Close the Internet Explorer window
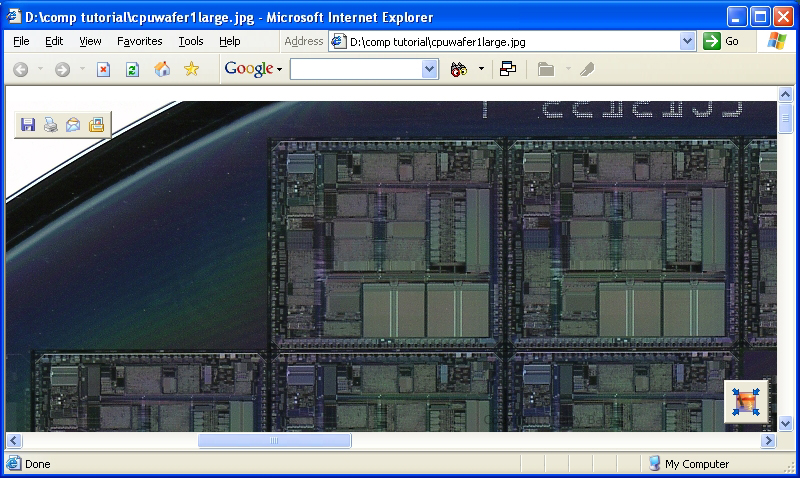 pos(783,17)
